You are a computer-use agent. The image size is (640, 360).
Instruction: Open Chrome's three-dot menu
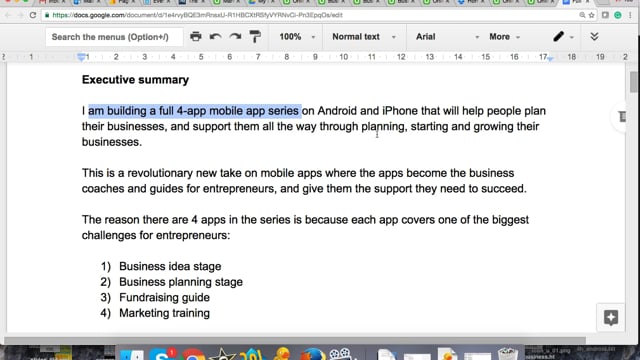tap(631, 15)
